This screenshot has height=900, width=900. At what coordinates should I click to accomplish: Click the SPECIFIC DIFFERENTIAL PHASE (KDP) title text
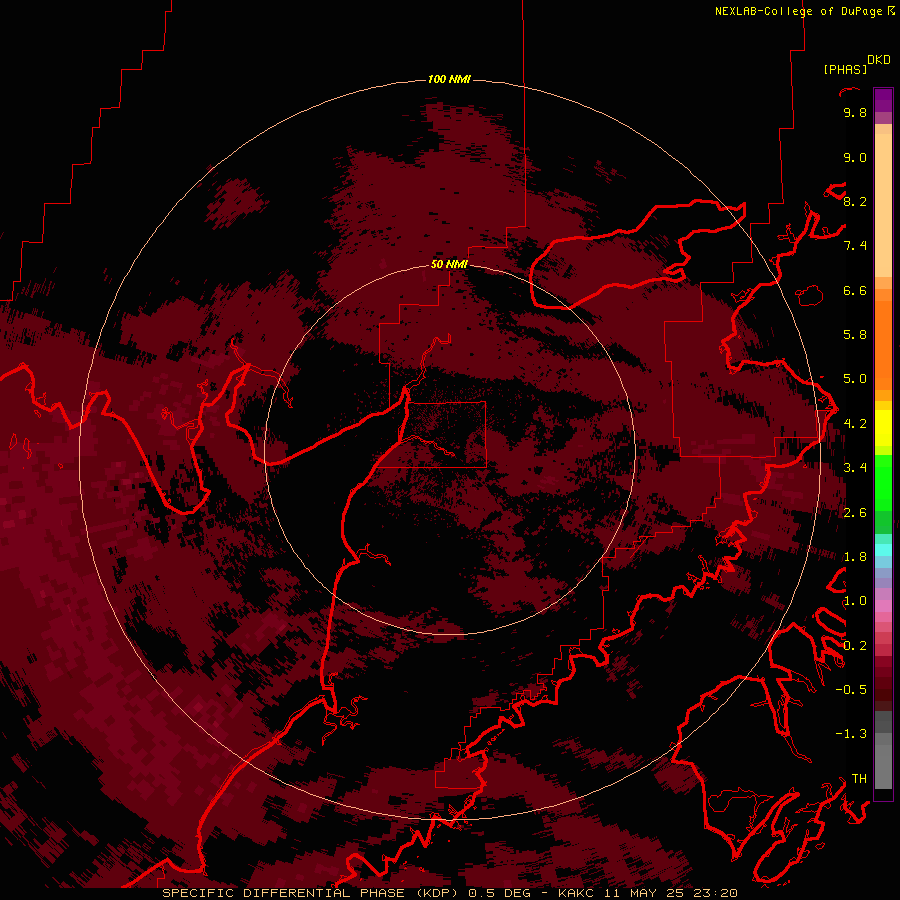point(312,893)
